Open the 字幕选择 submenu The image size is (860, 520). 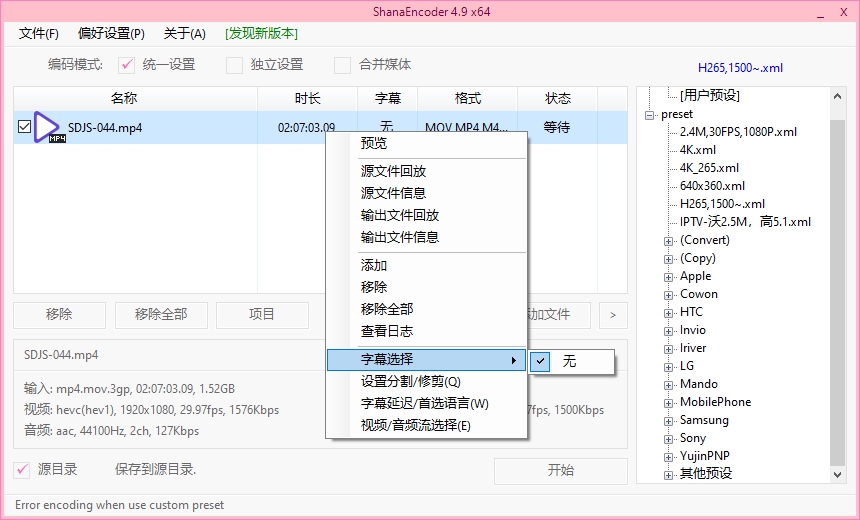coord(426,360)
